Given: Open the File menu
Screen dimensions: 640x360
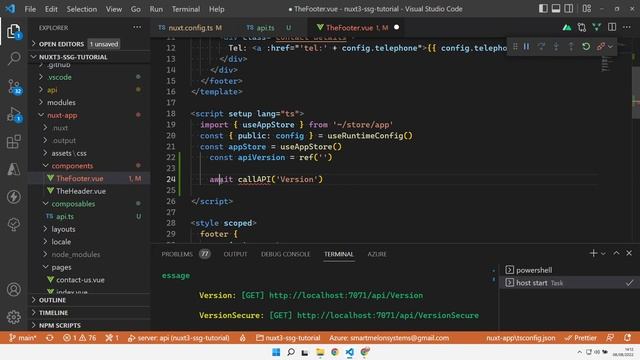Looking at the screenshot, I should [x=30, y=9].
